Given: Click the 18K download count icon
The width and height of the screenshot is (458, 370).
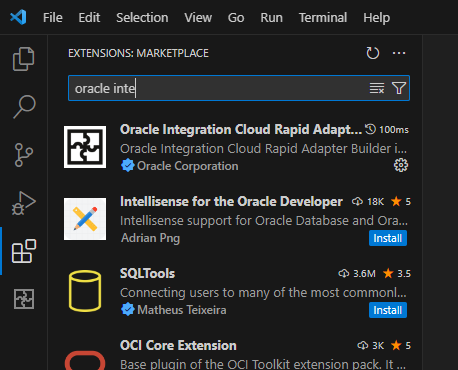Looking at the screenshot, I should 358,201.
